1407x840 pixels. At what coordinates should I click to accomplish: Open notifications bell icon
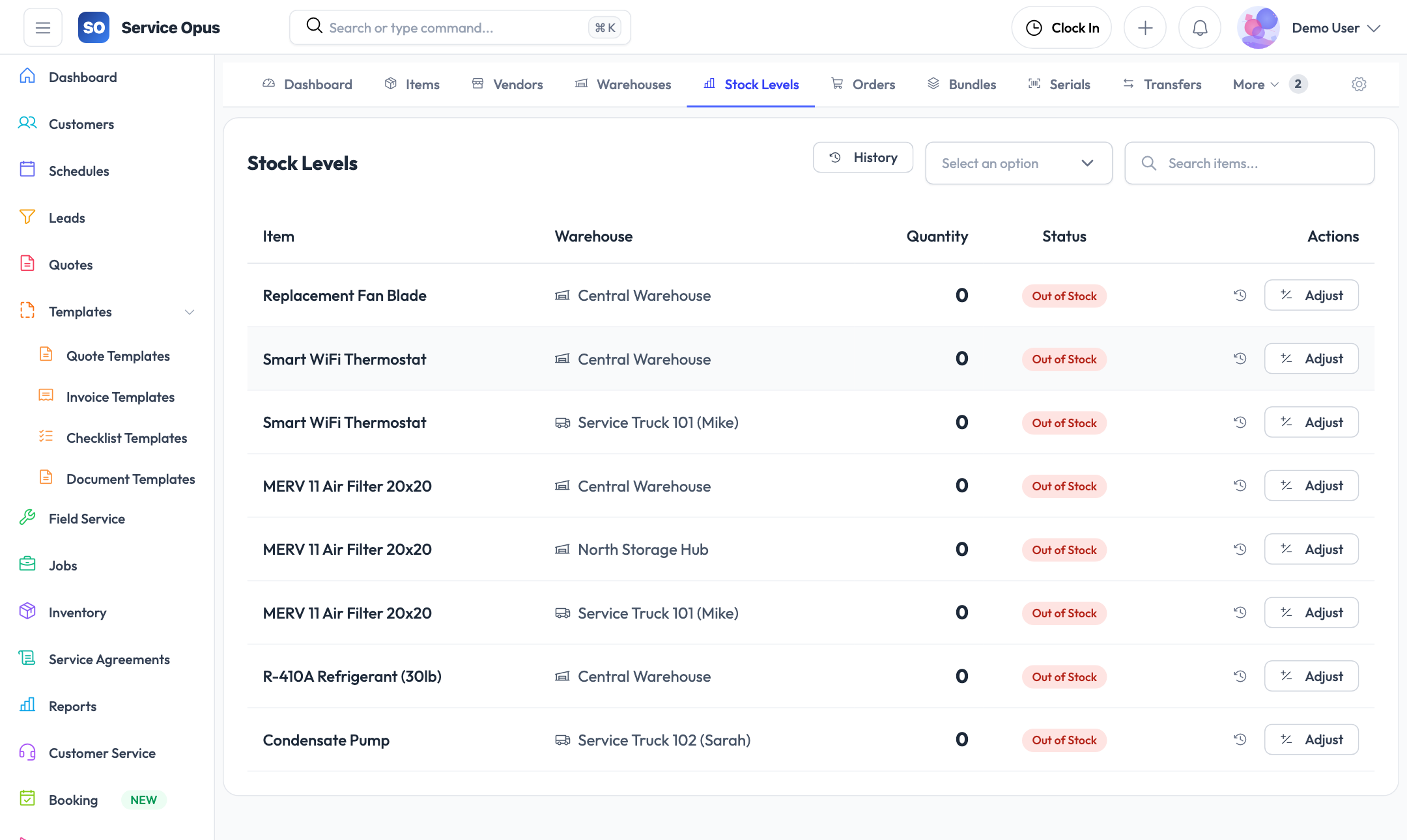tap(1199, 27)
